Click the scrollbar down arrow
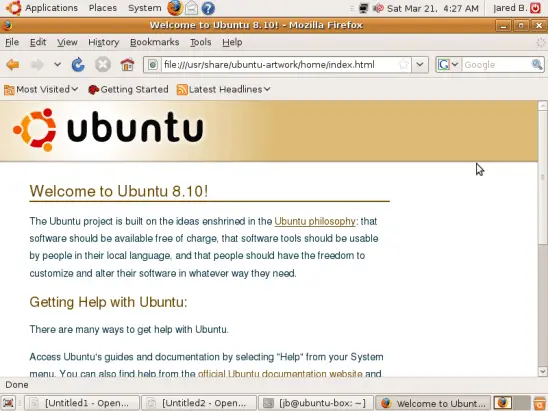Viewport: 548px width, 411px height. (x=543, y=372)
